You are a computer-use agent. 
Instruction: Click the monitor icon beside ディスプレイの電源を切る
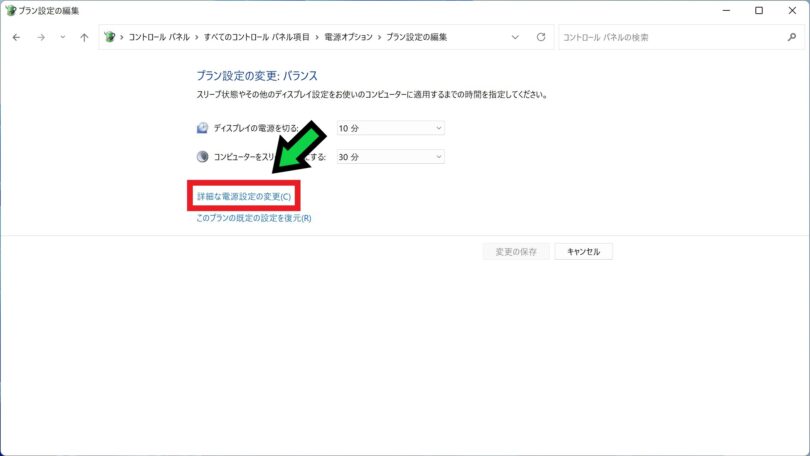click(x=203, y=128)
